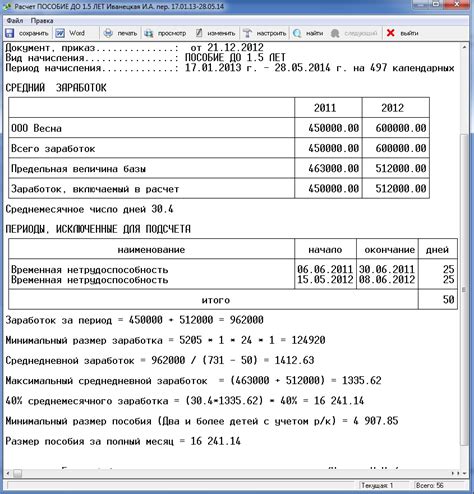The height and width of the screenshot is (494, 474).
Task: Click the Всего заработок row label
Action: 53,149
